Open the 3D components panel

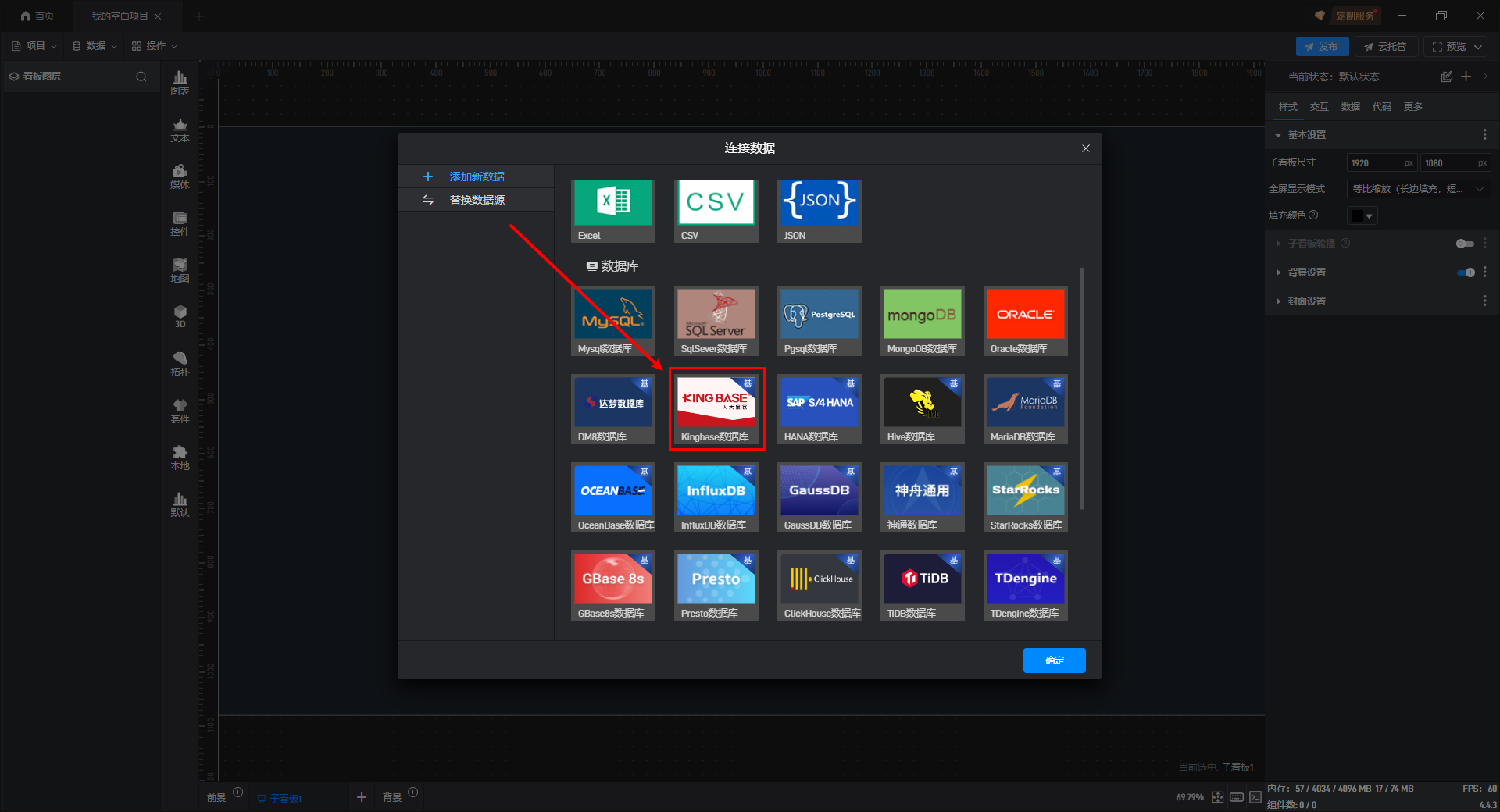tap(180, 316)
